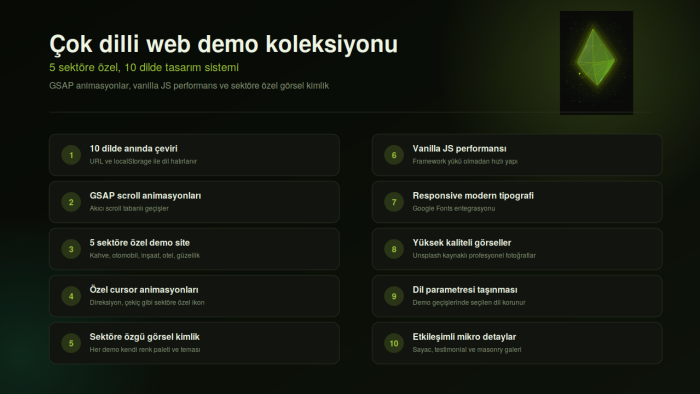
Task: Click the number 10 badge
Action: click(394, 343)
